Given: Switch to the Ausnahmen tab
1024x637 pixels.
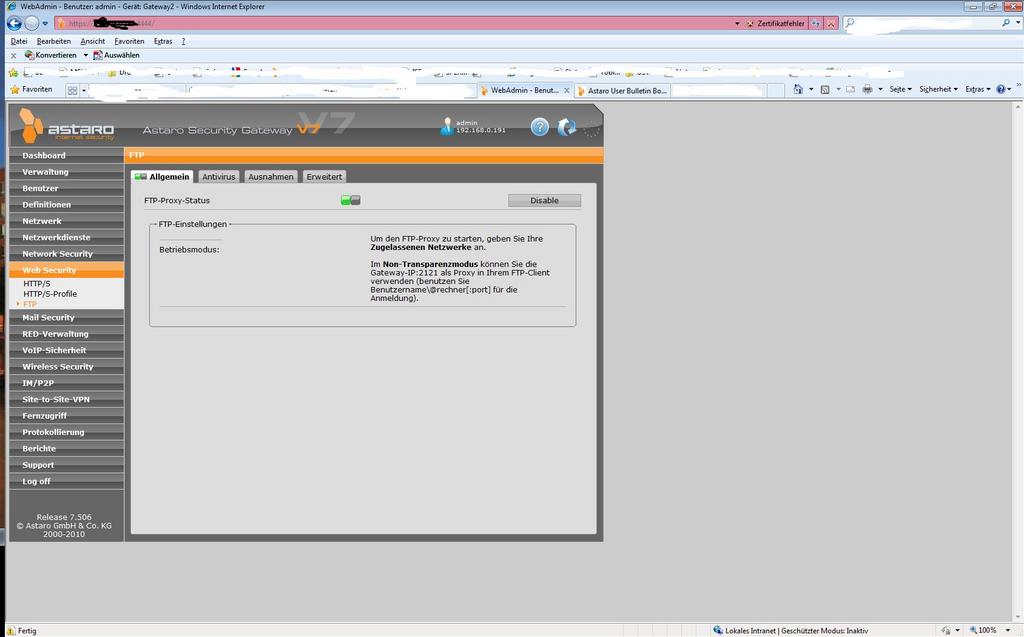Looking at the screenshot, I should [271, 176].
